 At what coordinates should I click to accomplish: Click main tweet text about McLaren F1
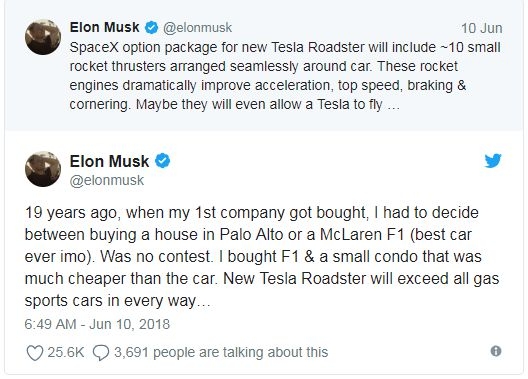[262, 256]
